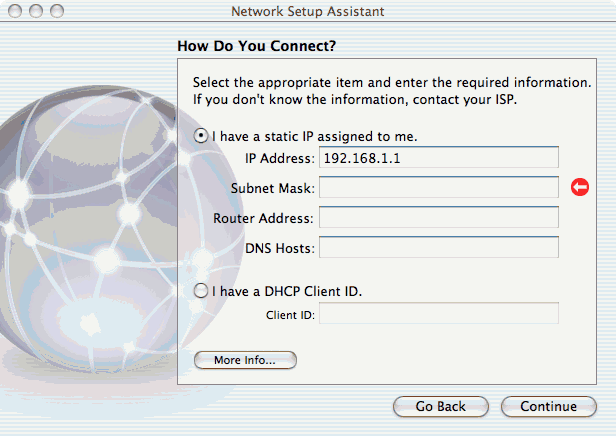This screenshot has height=436, width=616.
Task: Place cursor in the Router Address field
Action: click(439, 217)
